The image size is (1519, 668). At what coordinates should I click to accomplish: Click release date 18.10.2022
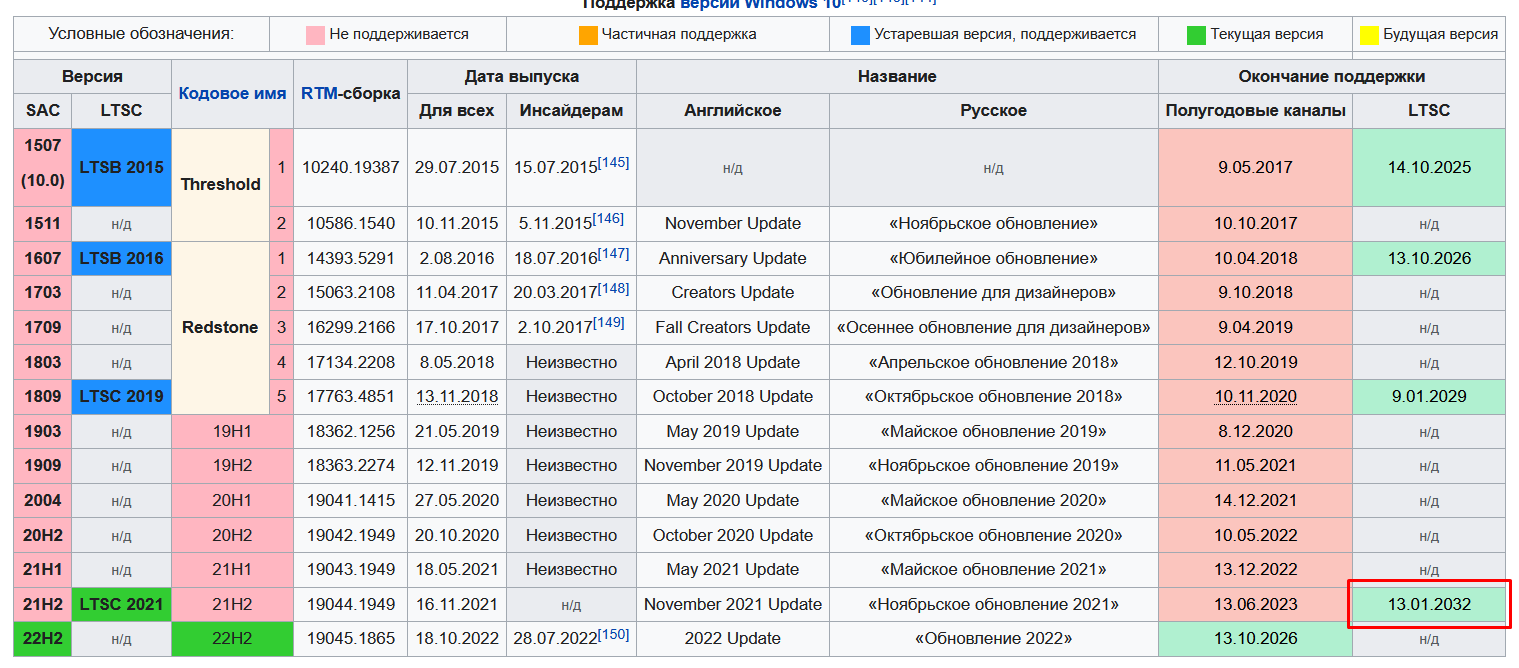(x=457, y=638)
